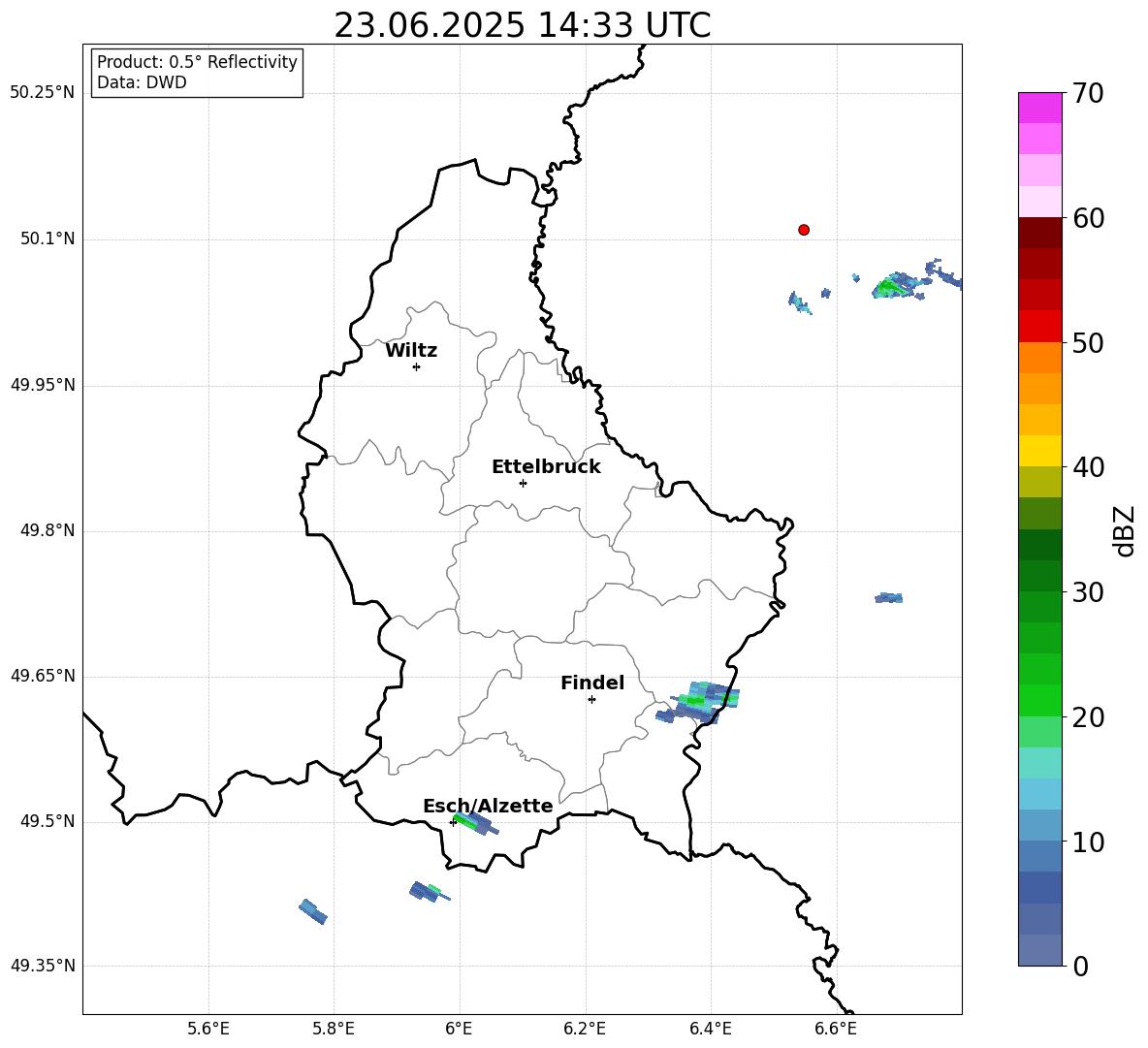The image size is (1148, 1048).
Task: Click the Wiltz station cross marker
Action: (x=417, y=366)
